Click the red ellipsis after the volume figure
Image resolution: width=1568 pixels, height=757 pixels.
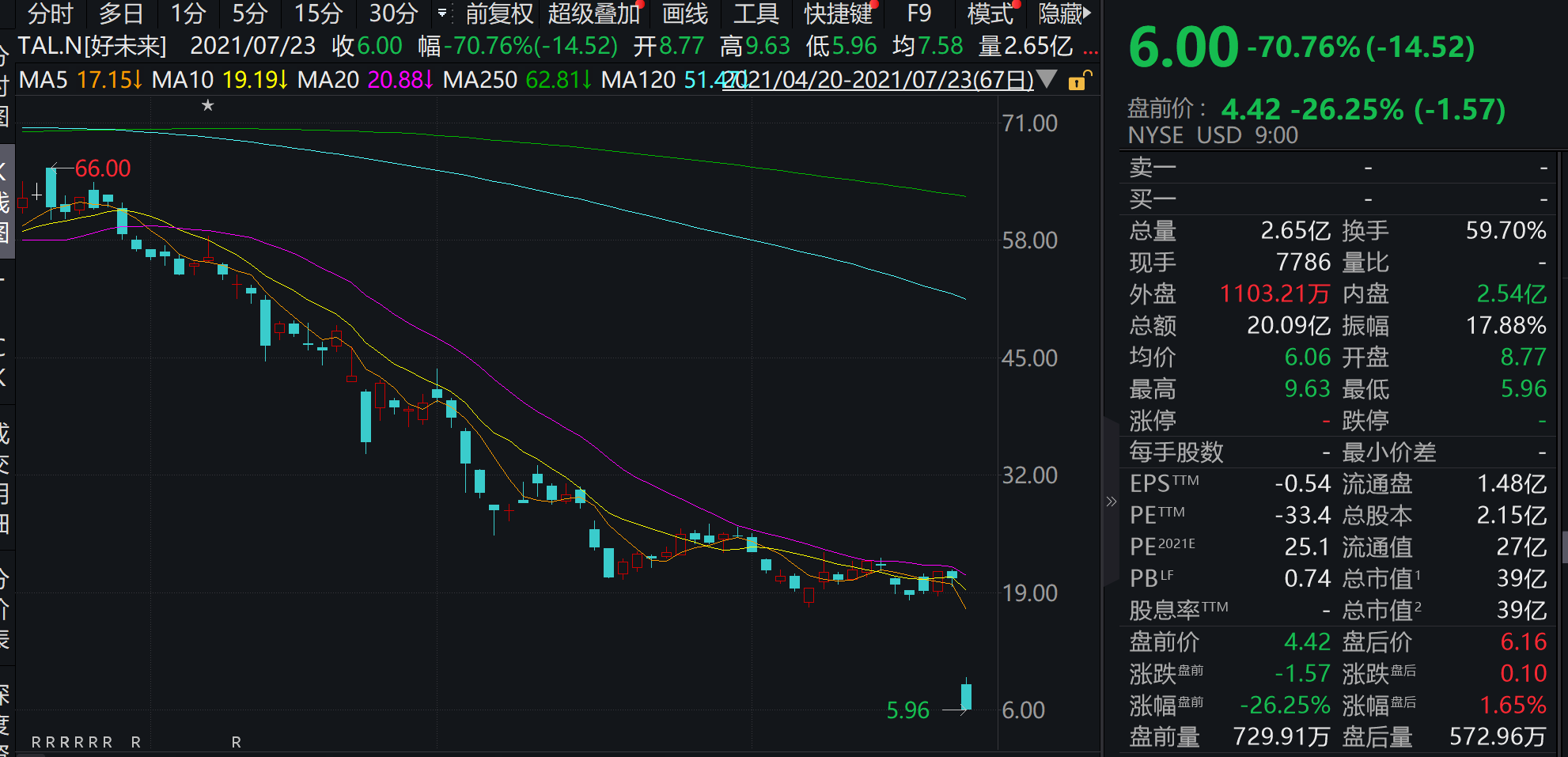click(x=1090, y=47)
